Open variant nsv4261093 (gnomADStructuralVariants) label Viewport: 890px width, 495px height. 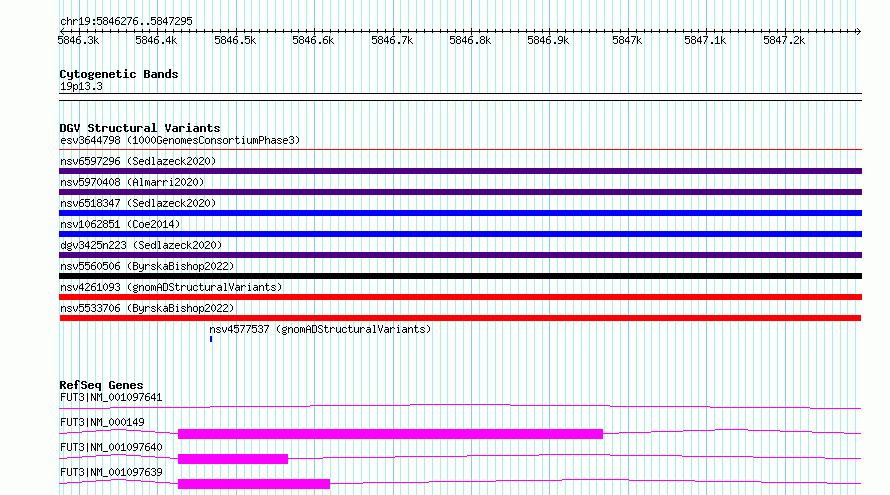[171, 287]
